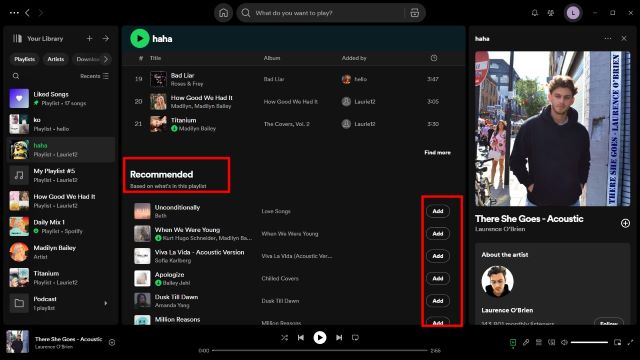Viewport: 640px width, 360px height.
Task: Skip to previous track
Action: 301,338
